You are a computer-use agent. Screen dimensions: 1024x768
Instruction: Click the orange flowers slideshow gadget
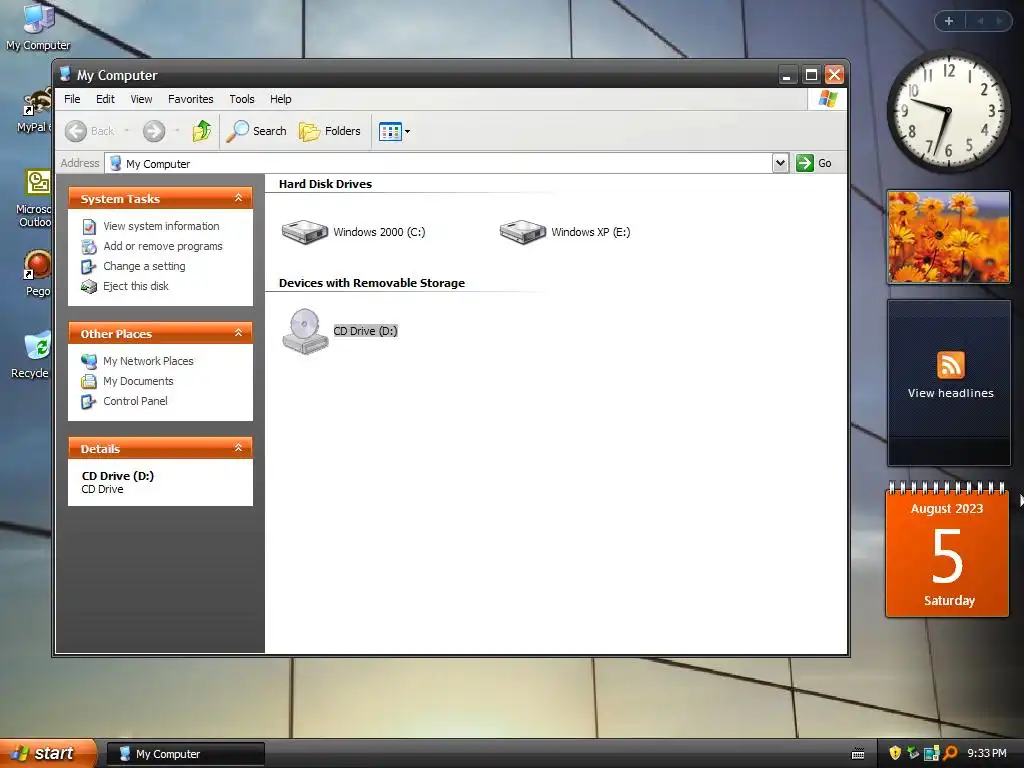[x=948, y=237]
